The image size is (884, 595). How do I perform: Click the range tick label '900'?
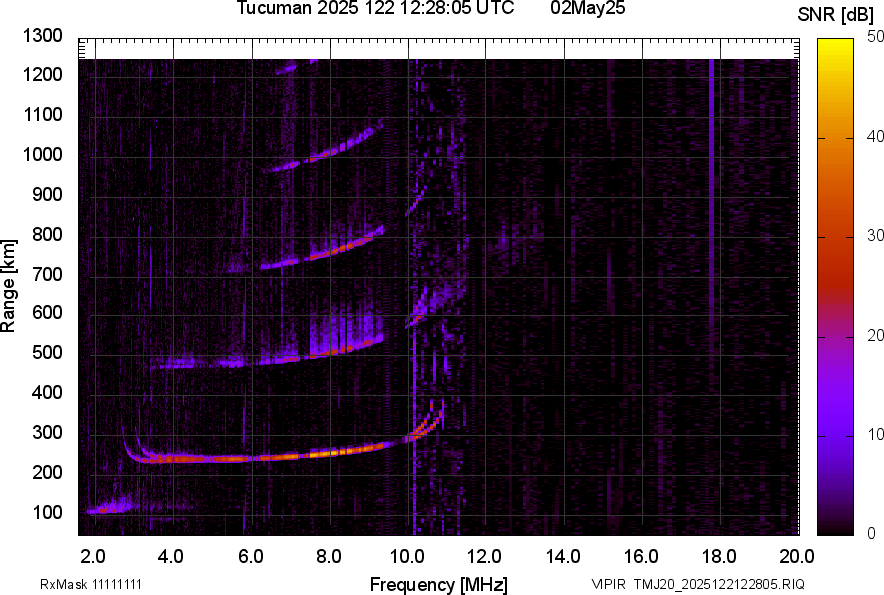pos(47,195)
